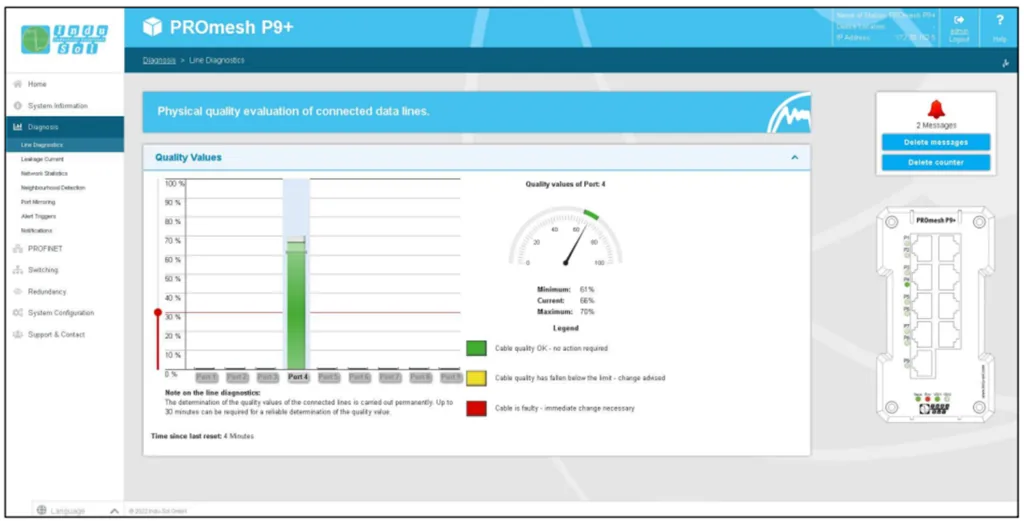Click the PROmesh P9+ cube icon
1024x521 pixels.
[152, 27]
